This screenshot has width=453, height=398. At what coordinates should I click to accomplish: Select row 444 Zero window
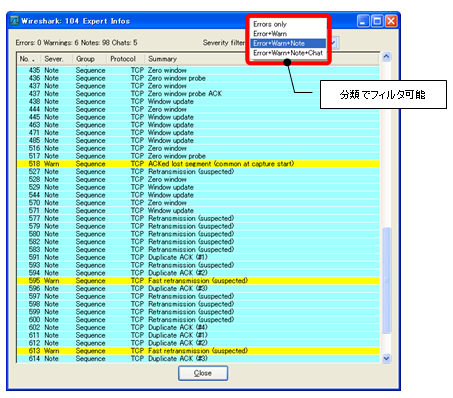[198, 109]
